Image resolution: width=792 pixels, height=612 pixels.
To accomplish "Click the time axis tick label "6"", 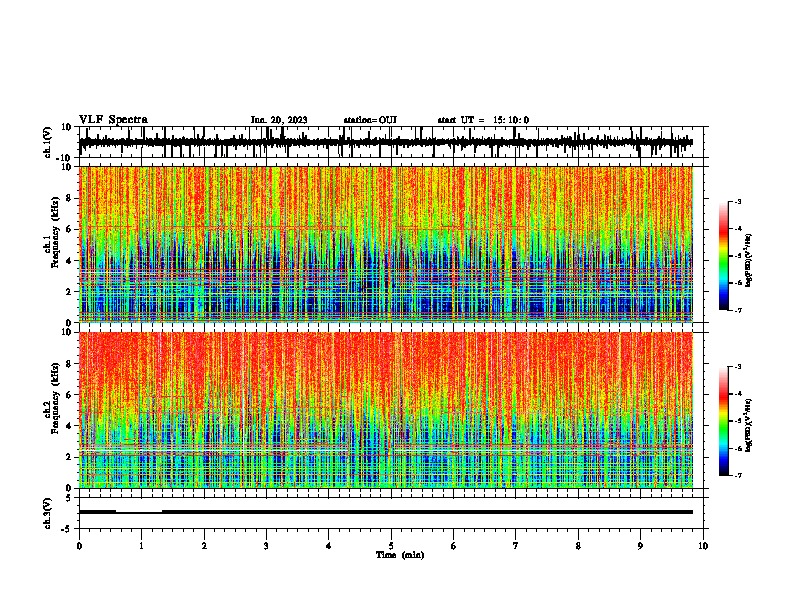I will [x=453, y=546].
